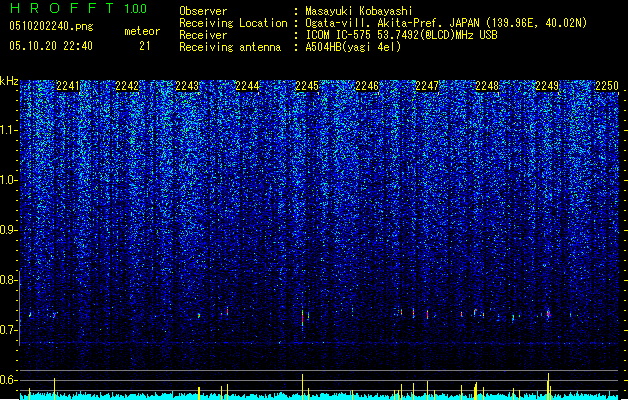Click the 2249 time marker
This screenshot has height=400, width=629.
click(x=547, y=86)
